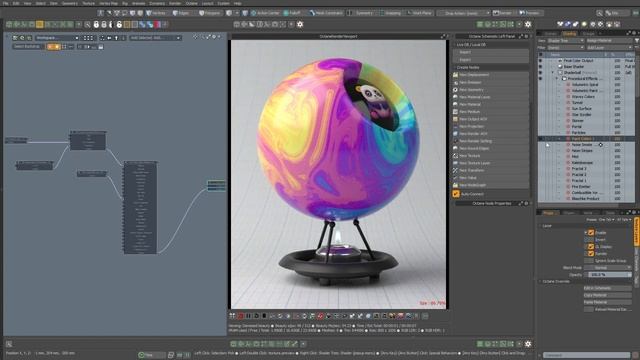The image size is (640, 360).
Task: Open the Add Selected dropdown in schematic
Action: click(156, 38)
